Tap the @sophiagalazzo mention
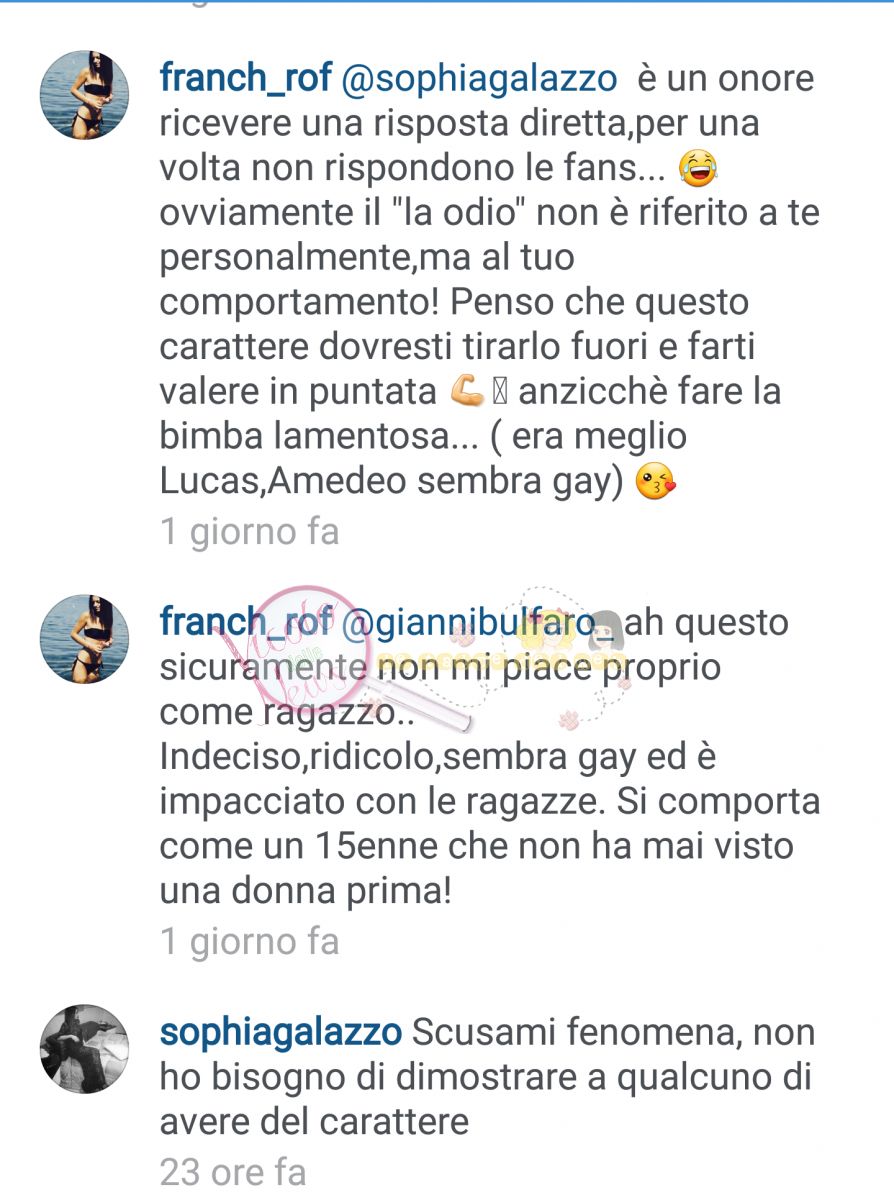Screen dimensions: 894x1200 480,80
